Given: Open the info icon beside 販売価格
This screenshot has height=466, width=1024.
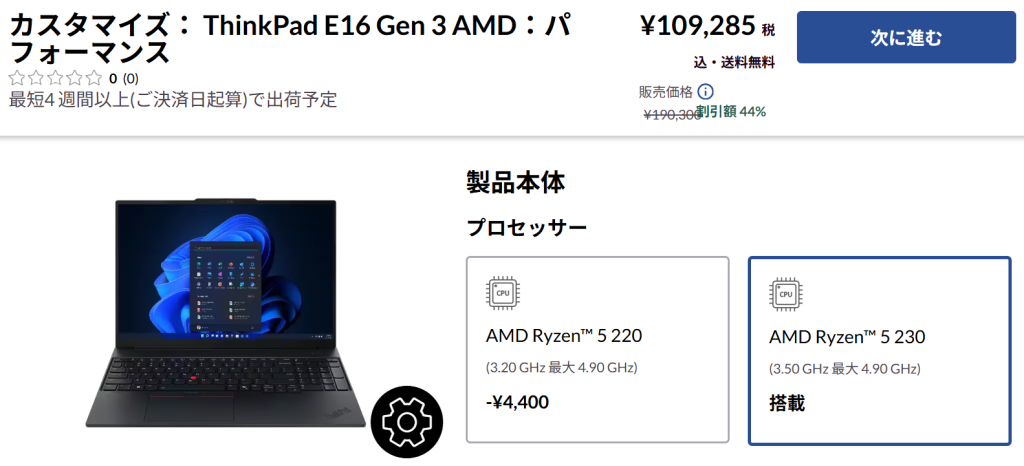Looking at the screenshot, I should click(x=705, y=92).
